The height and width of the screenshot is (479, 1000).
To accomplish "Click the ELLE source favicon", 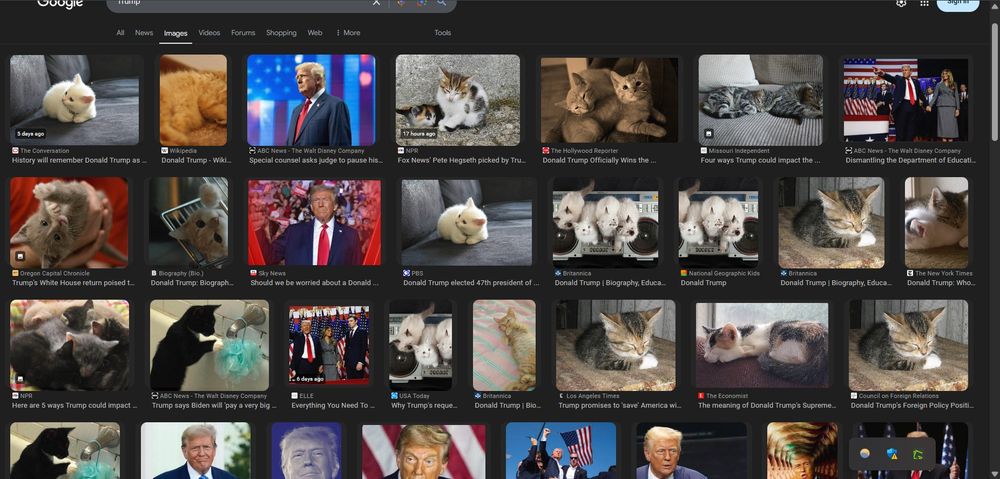I will pyautogui.click(x=295, y=395).
